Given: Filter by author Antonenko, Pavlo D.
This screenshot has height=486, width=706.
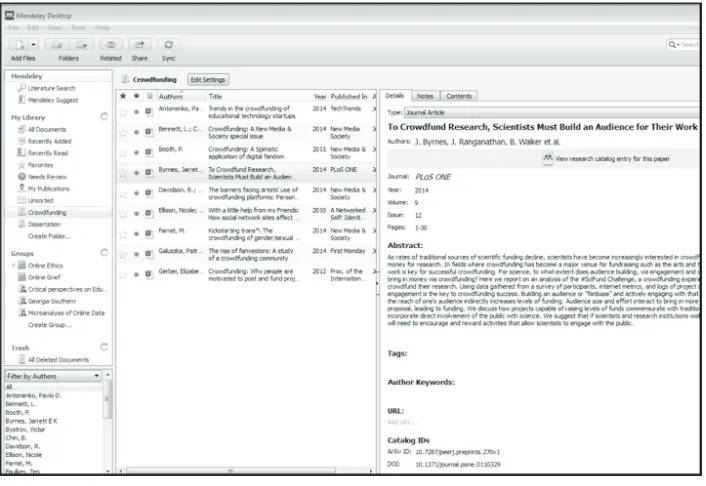Looking at the screenshot, I should click(x=33, y=396).
